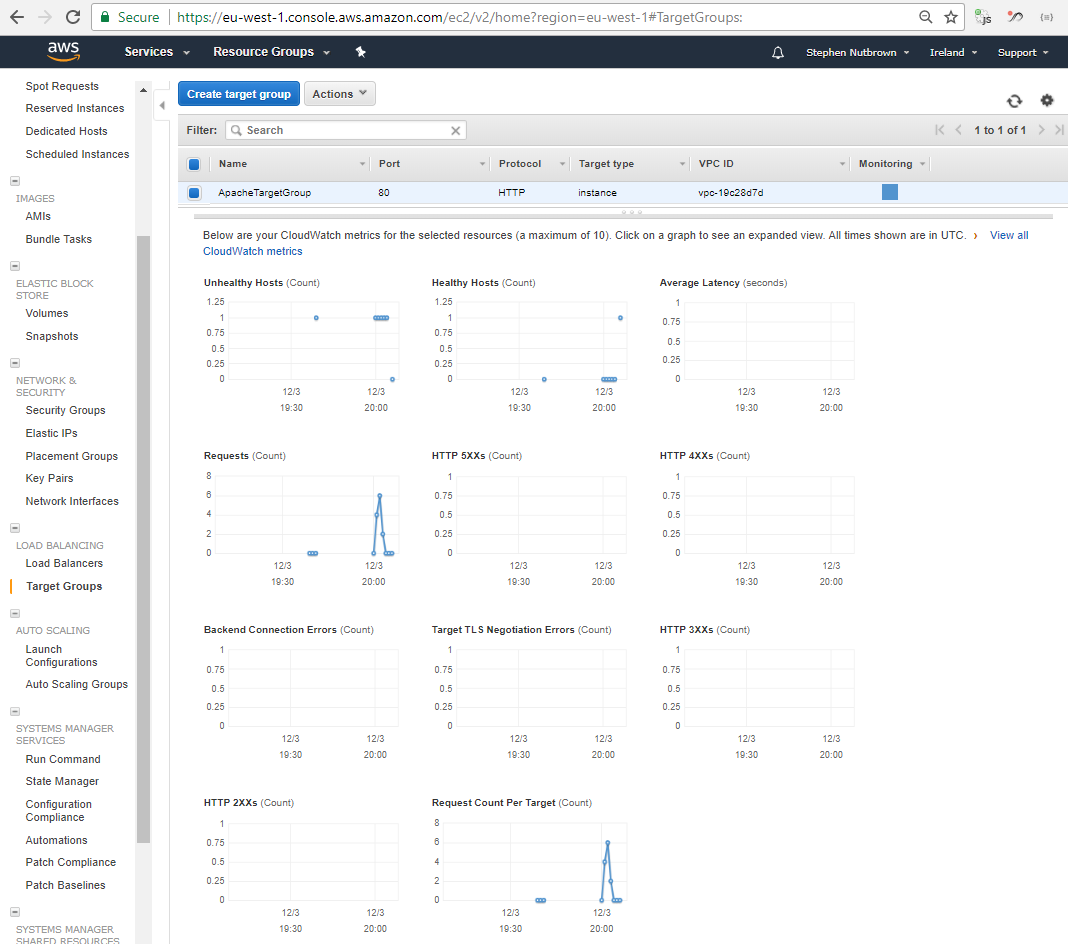Viewport: 1068px width, 944px height.
Task: Expand the Request Count Per Target graph
Action: 529,868
